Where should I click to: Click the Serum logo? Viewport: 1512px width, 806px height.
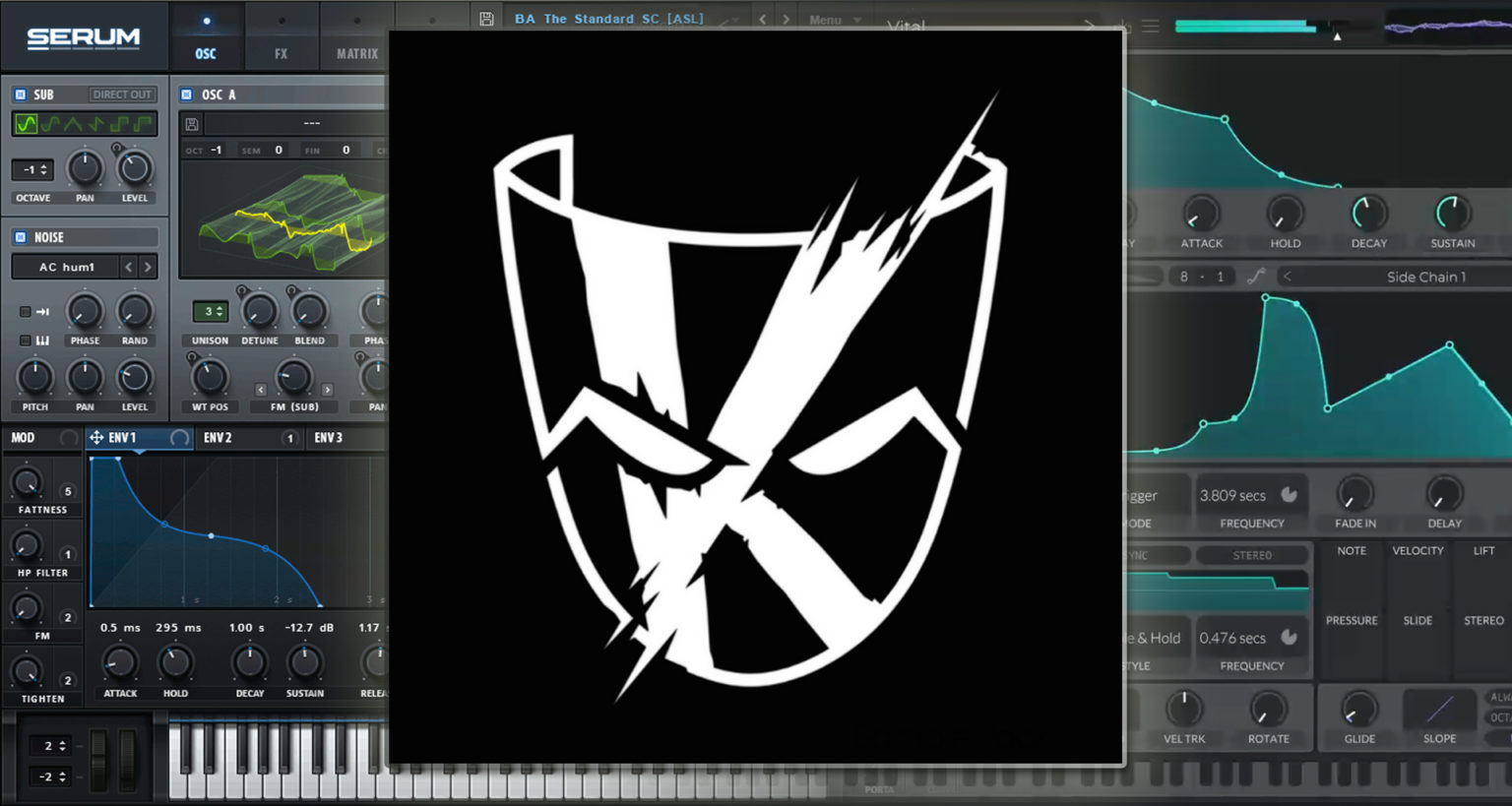point(84,37)
